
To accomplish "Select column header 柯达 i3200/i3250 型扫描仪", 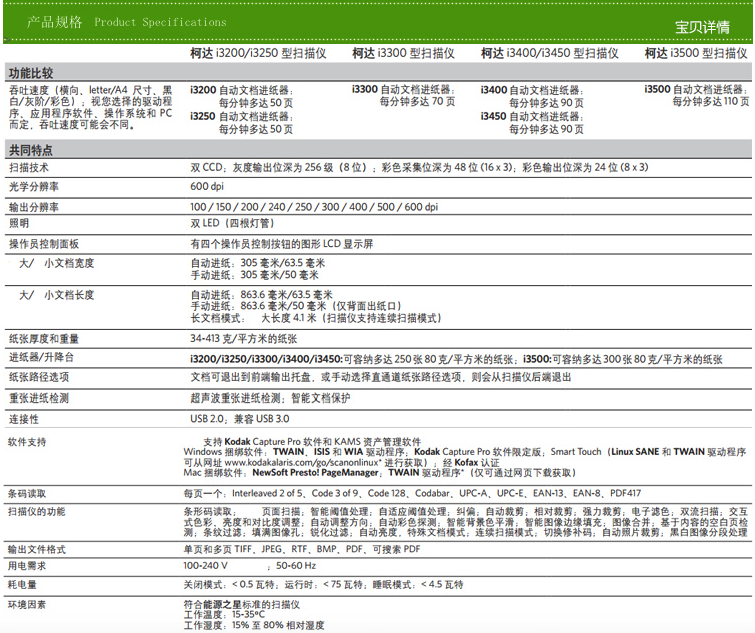I will point(258,53).
